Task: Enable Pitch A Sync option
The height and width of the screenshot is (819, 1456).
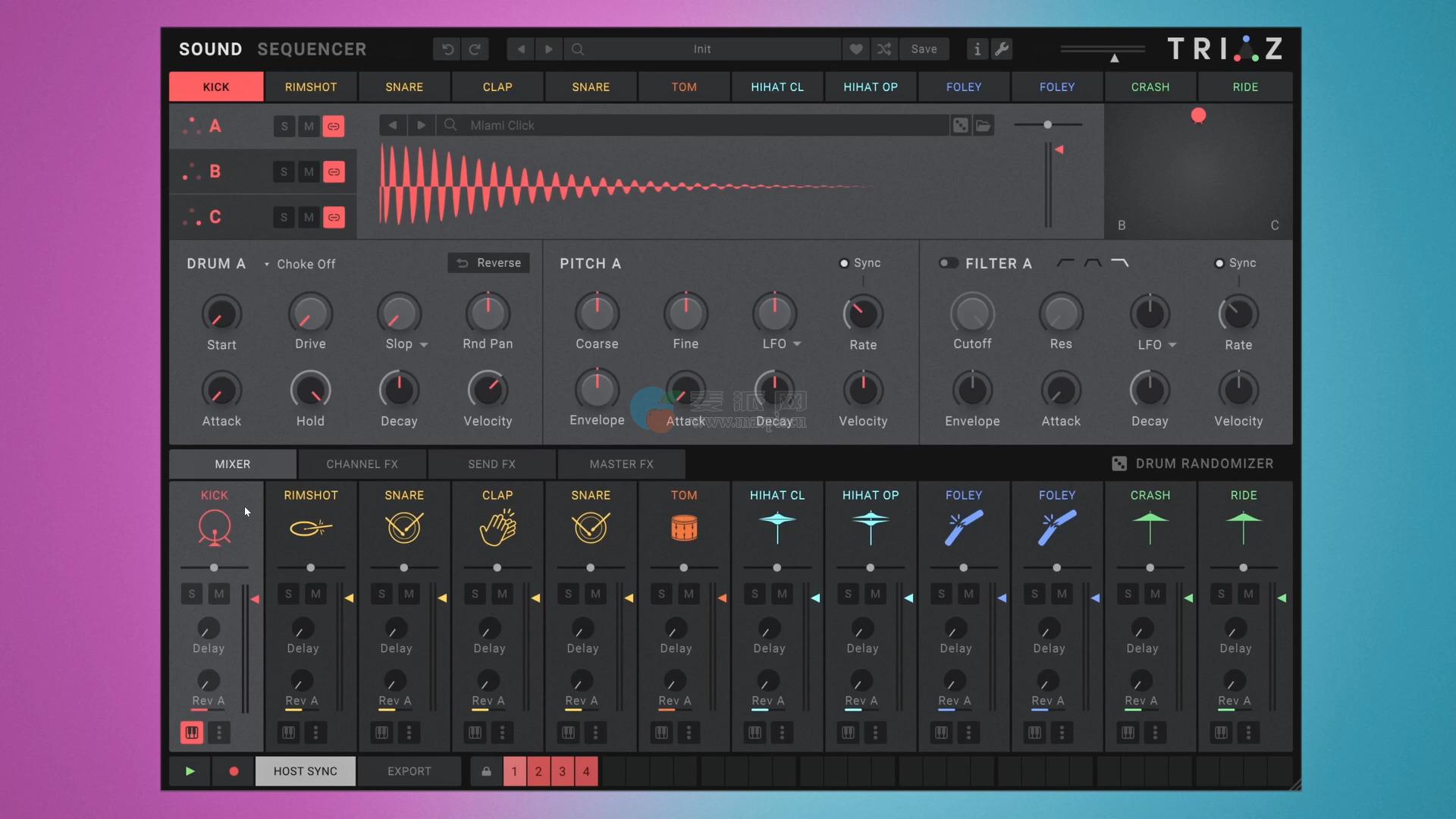Action: coord(843,263)
